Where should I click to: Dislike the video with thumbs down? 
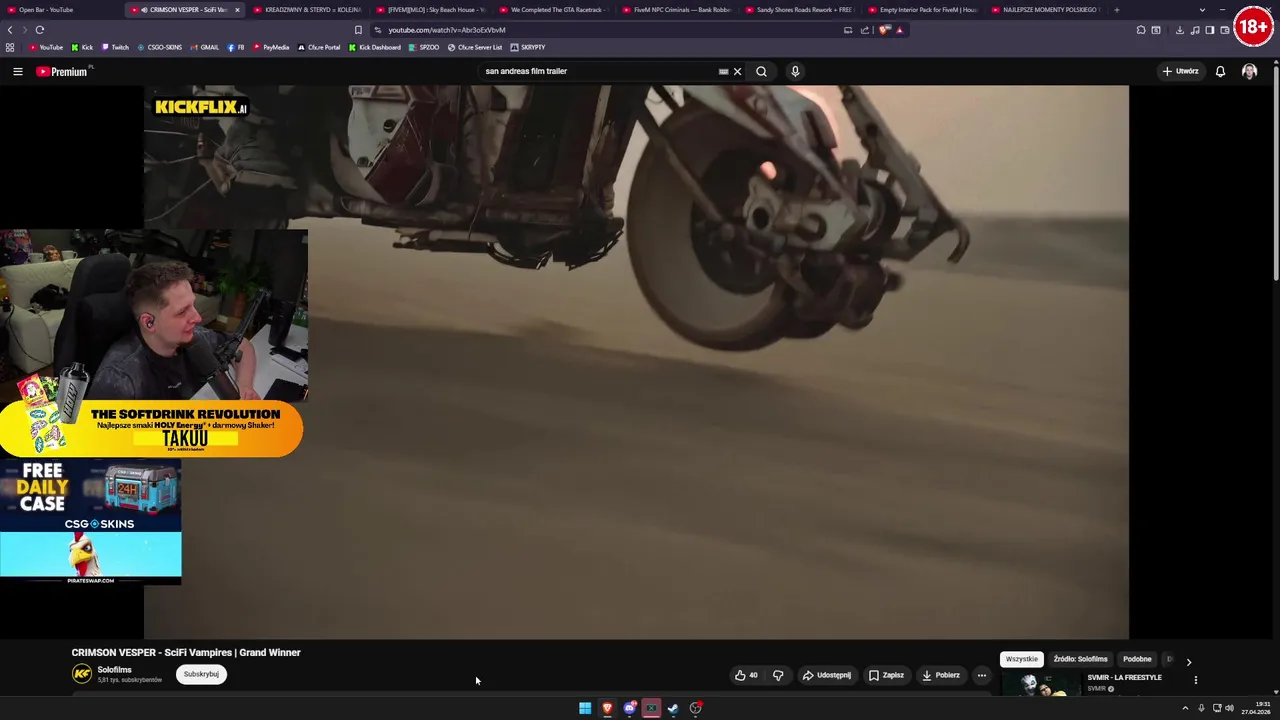(778, 675)
